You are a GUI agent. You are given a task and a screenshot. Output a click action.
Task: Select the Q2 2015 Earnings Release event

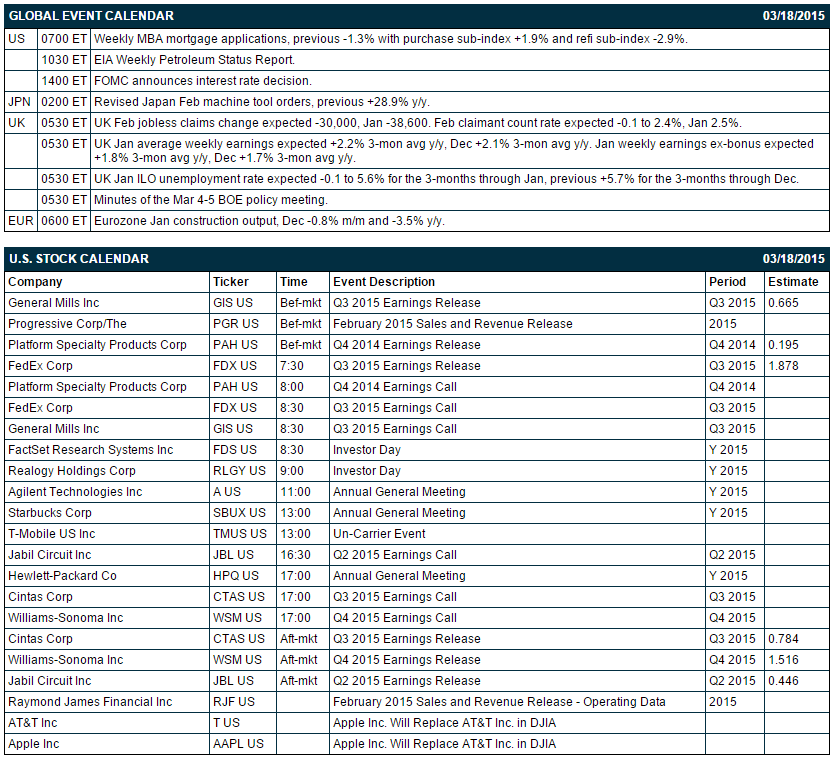406,681
